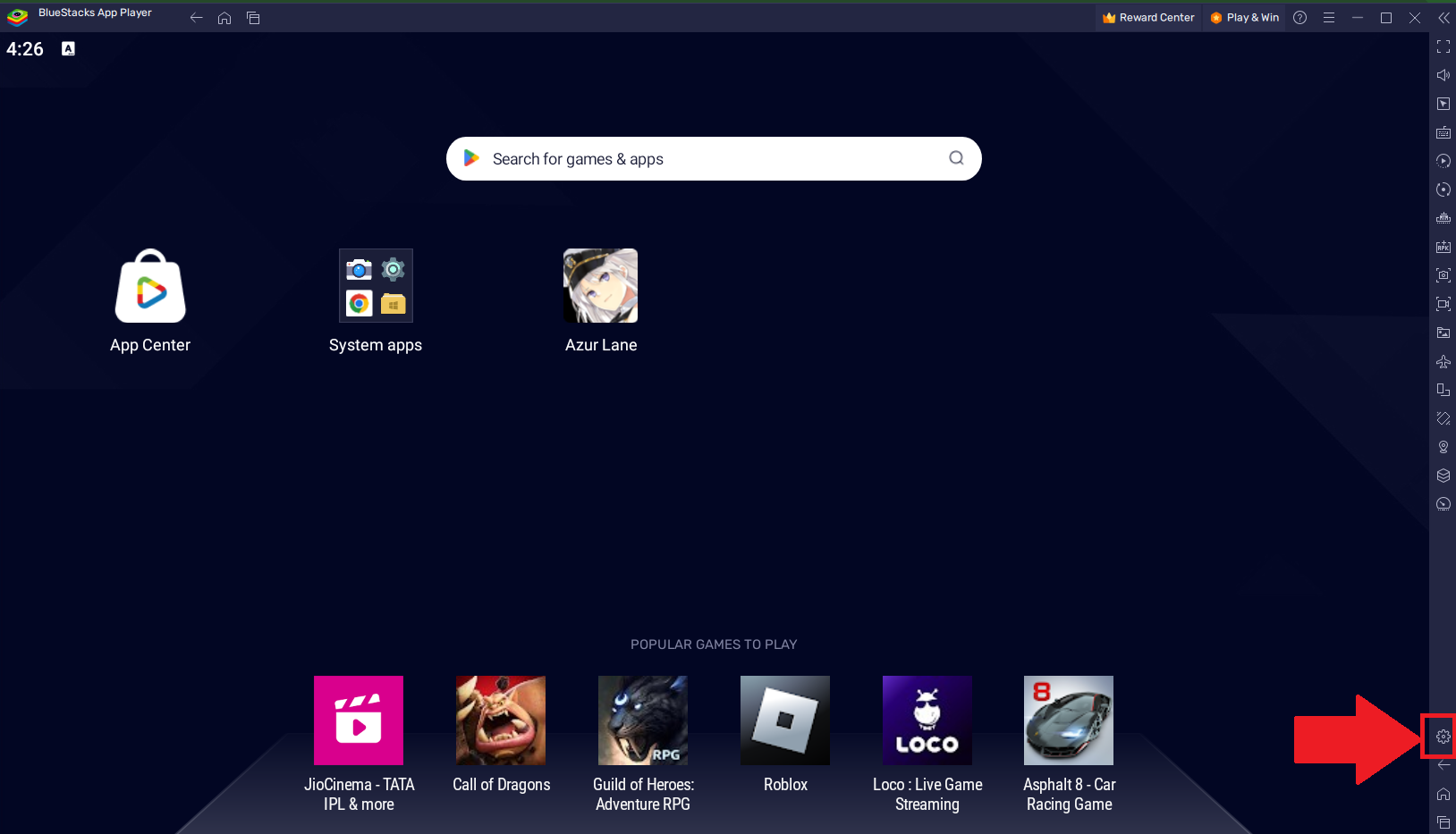
Task: Open the eco mode gauge icon
Action: 1443,504
